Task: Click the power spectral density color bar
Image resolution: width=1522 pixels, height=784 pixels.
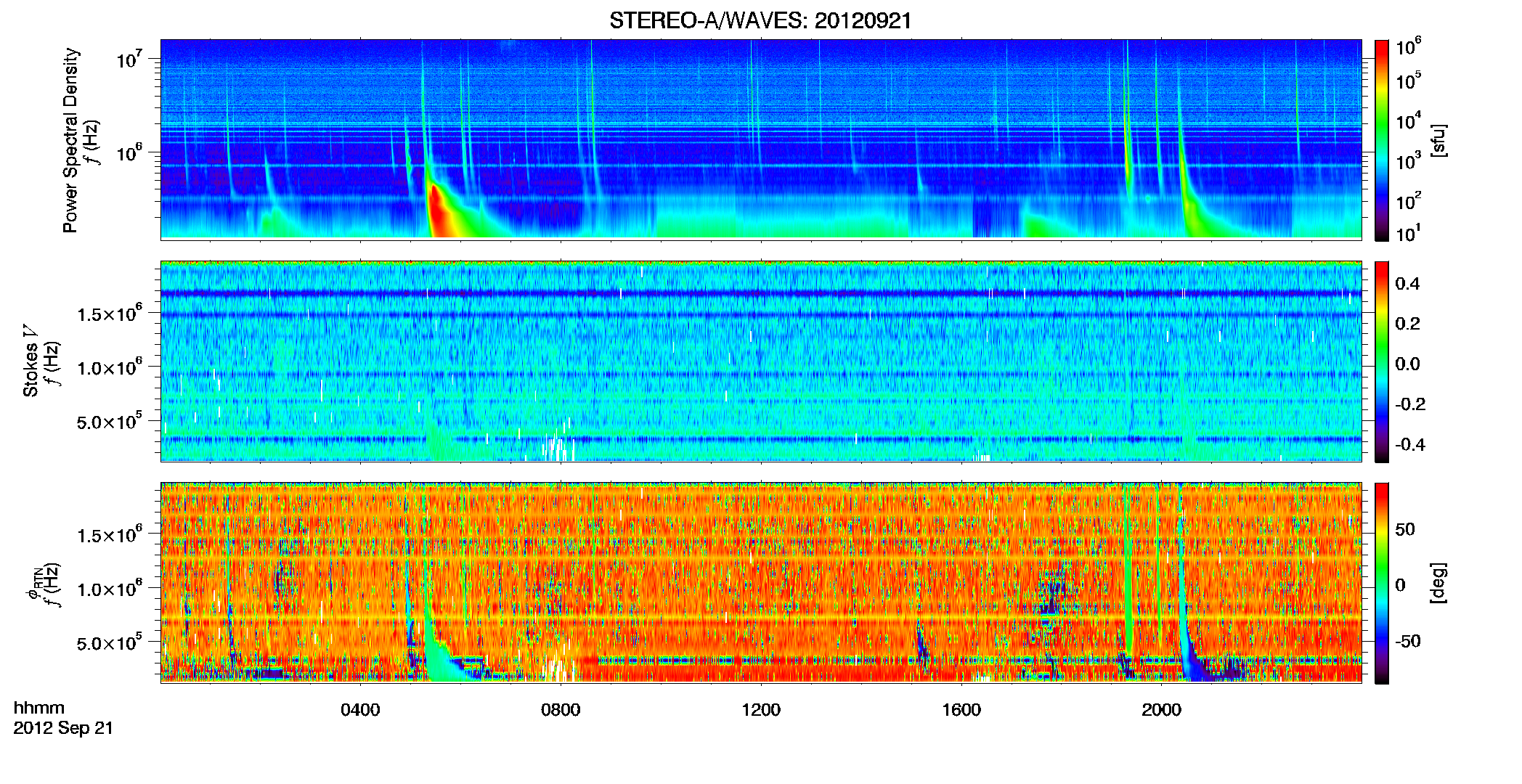Action: [x=1382, y=140]
